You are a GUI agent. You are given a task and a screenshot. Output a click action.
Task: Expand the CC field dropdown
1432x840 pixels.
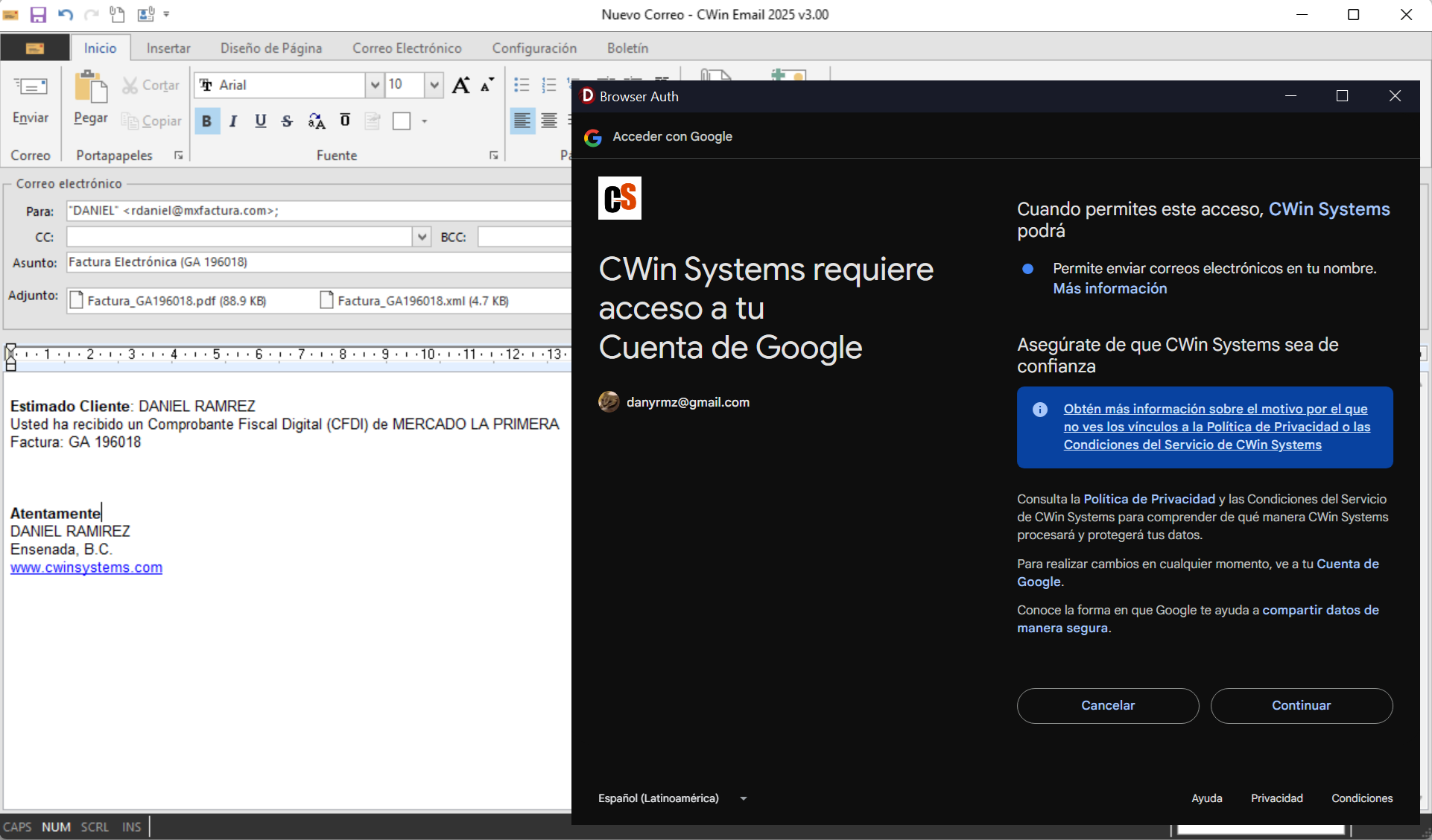pos(422,237)
